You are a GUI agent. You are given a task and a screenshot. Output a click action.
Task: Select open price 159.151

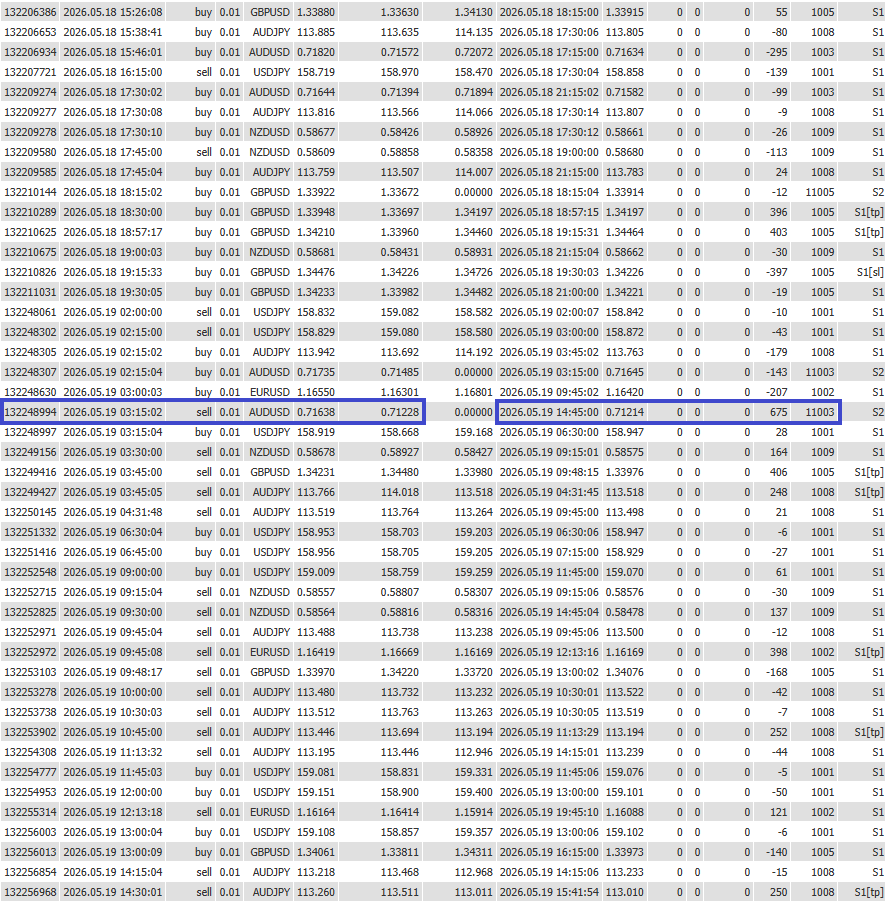pyautogui.click(x=315, y=792)
